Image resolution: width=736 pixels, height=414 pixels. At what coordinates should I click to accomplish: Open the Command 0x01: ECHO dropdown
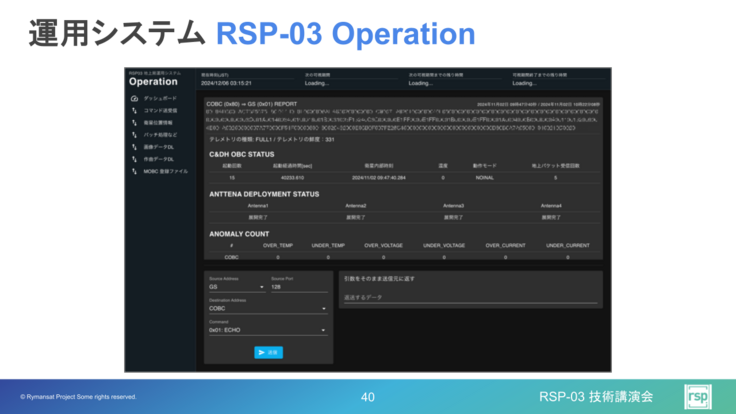point(267,329)
